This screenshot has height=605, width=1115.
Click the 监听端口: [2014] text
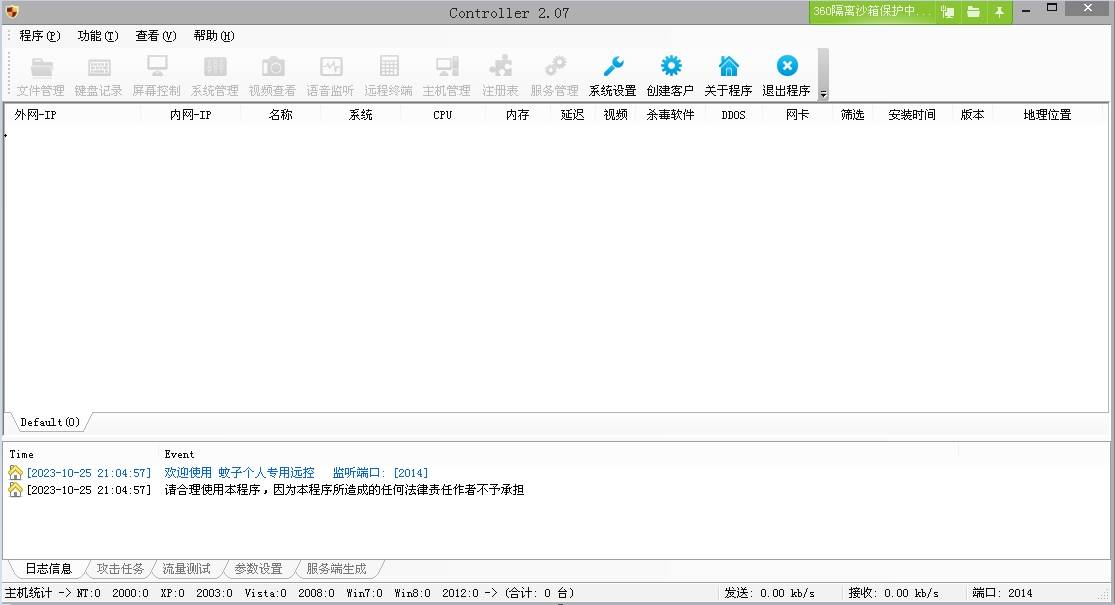coord(380,473)
